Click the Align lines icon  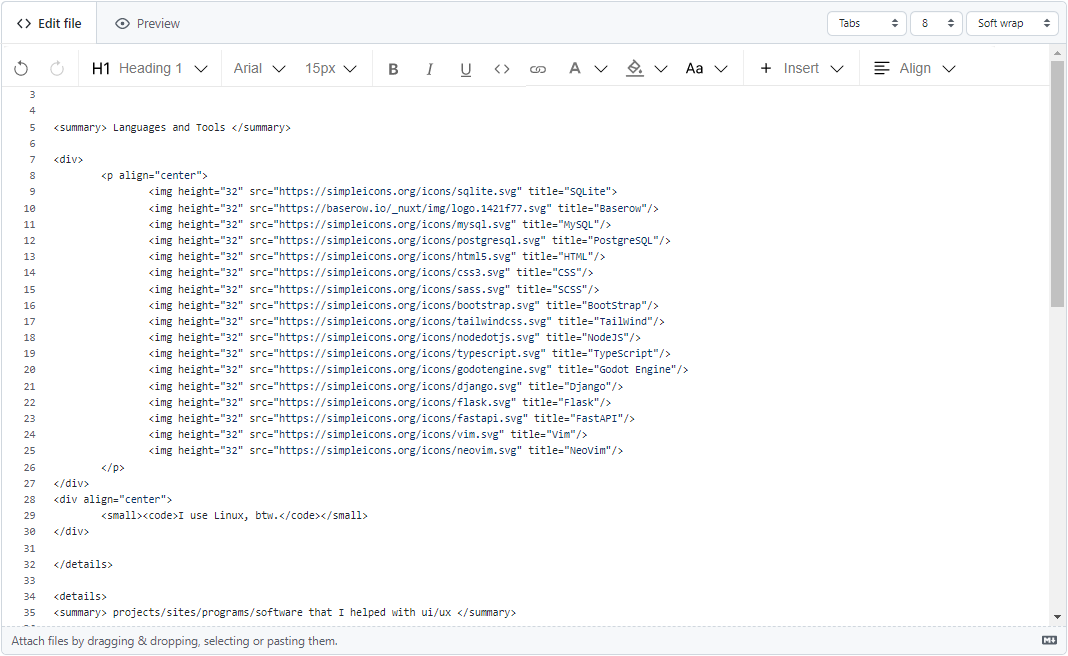881,68
